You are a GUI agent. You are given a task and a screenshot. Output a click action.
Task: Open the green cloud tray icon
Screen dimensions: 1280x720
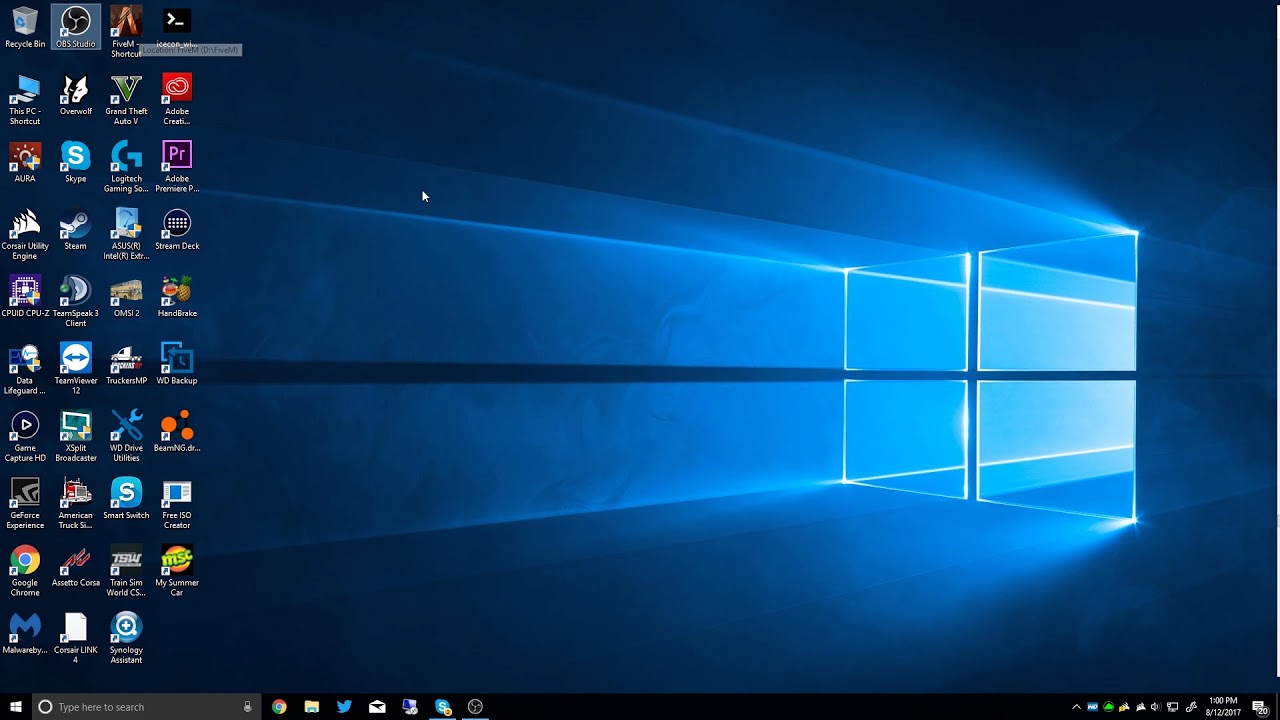pos(1108,707)
